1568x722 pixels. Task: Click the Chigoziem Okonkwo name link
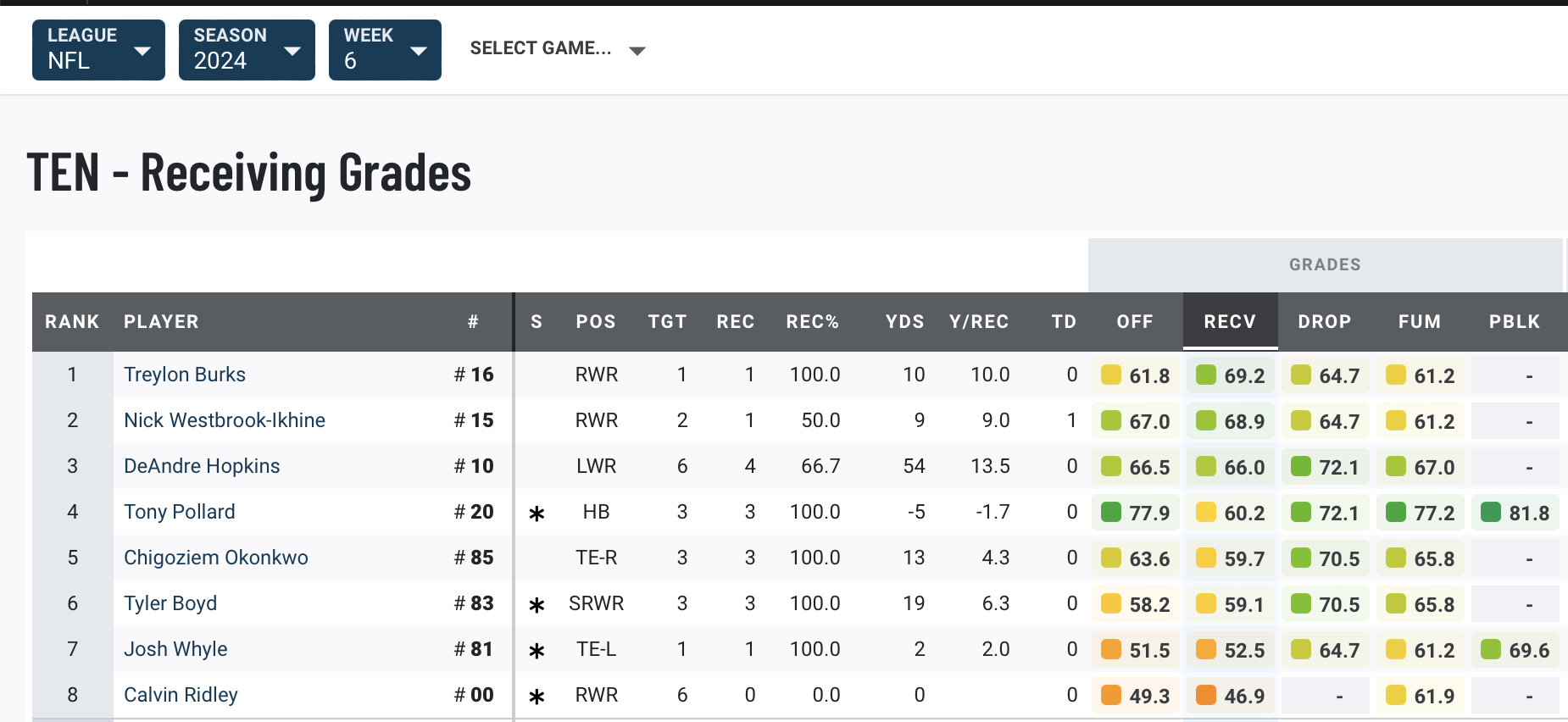pyautogui.click(x=216, y=558)
